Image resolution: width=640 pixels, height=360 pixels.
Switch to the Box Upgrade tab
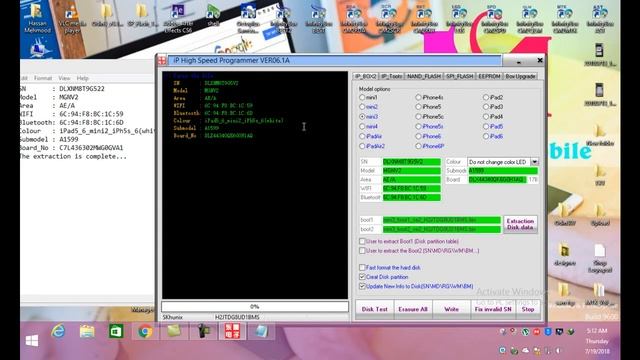click(520, 76)
